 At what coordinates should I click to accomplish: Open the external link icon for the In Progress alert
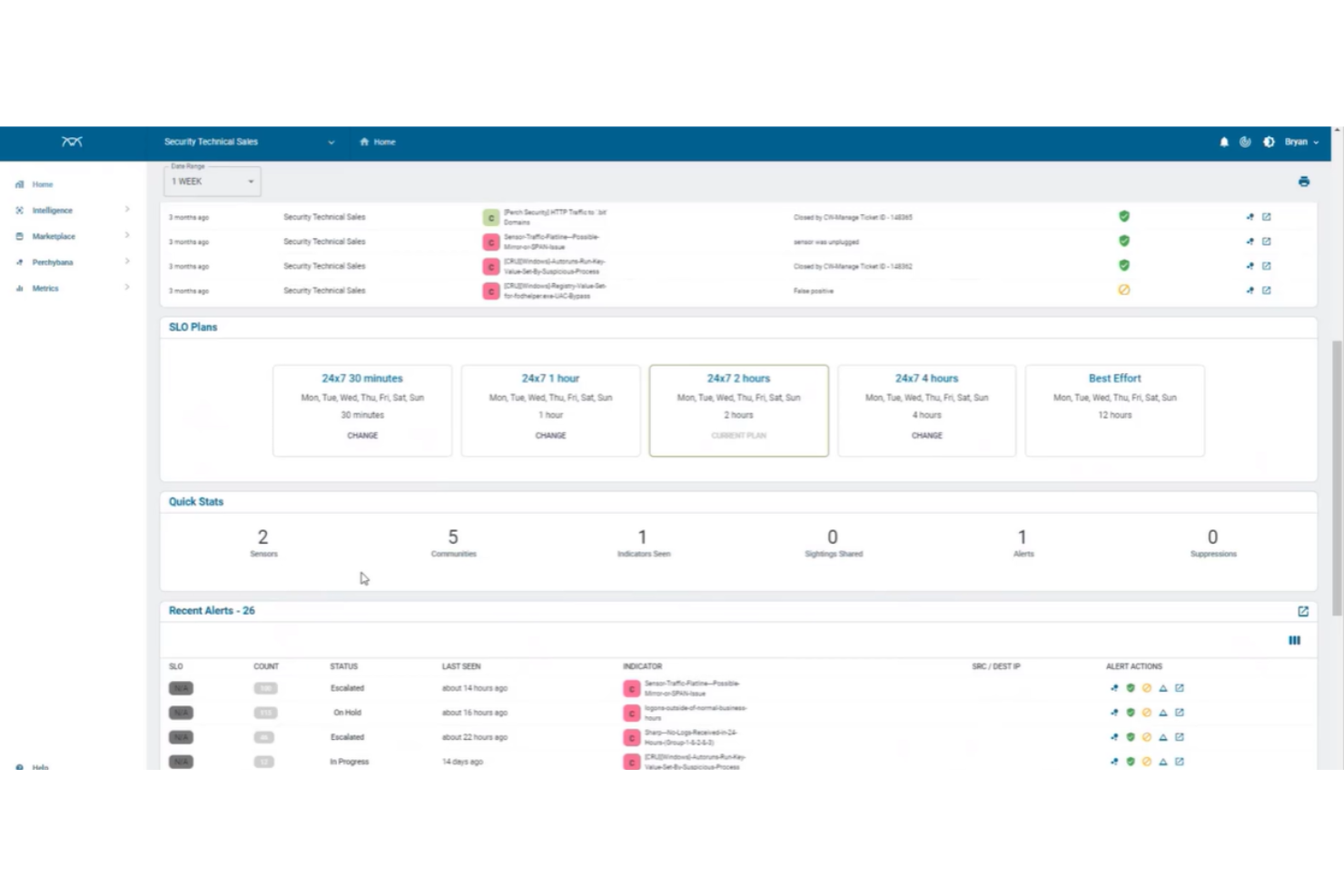1180,762
